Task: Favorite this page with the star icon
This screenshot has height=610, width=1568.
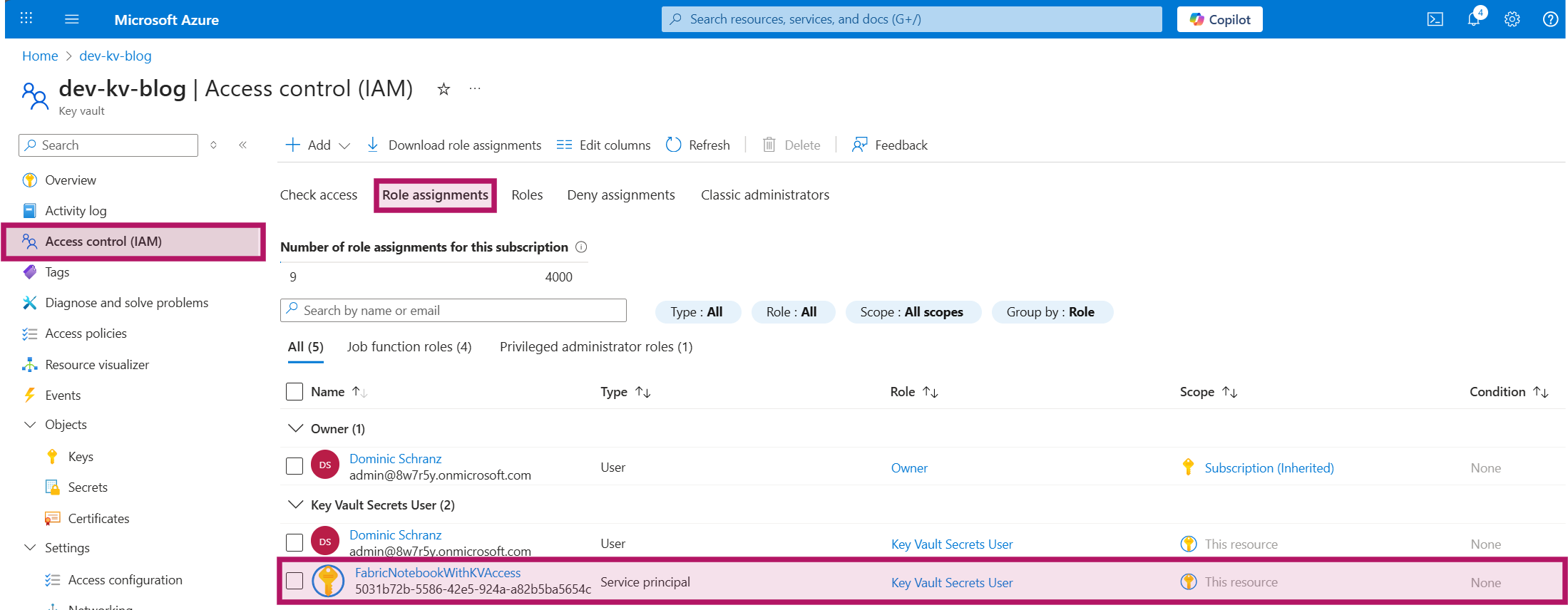Action: point(444,89)
